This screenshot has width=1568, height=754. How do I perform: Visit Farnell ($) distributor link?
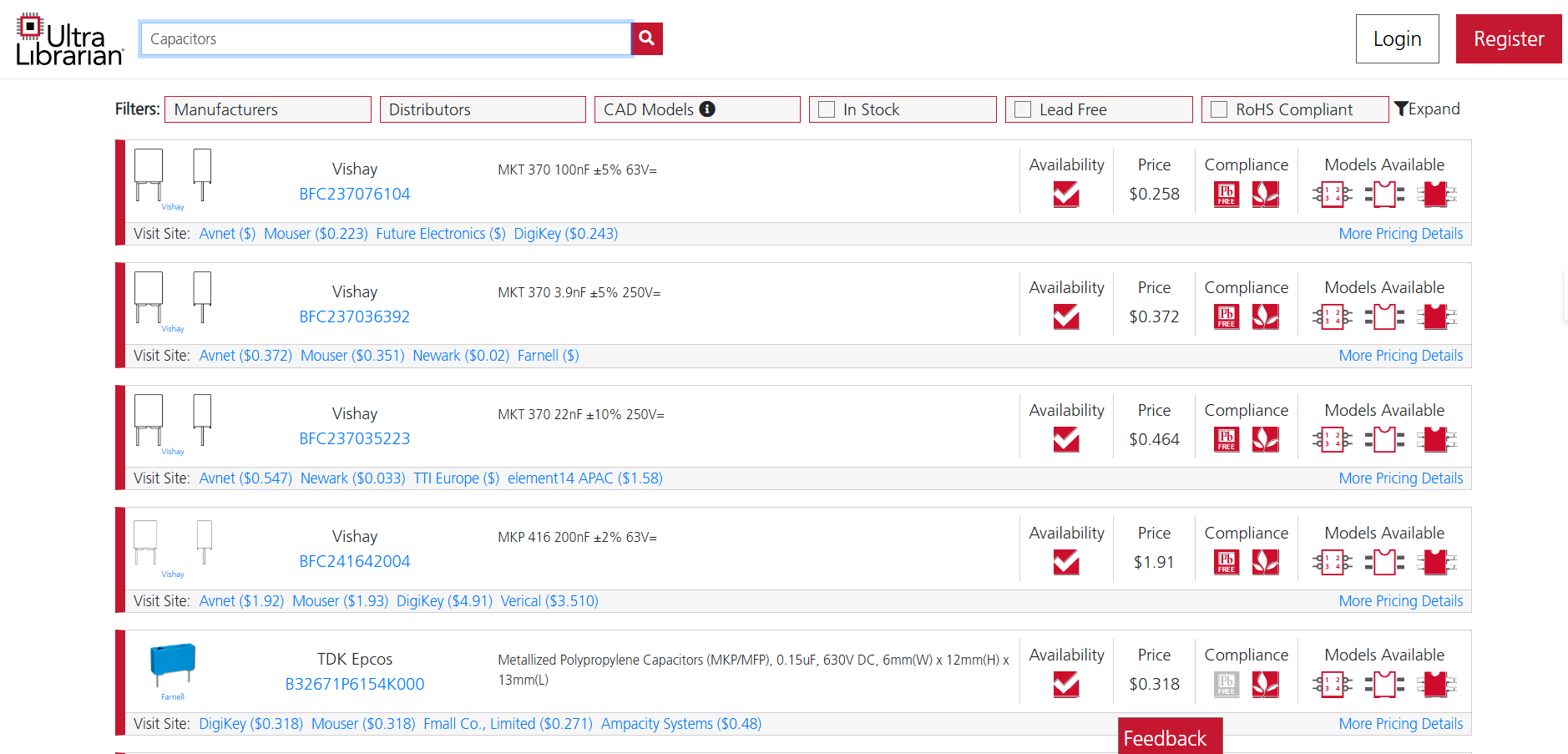(549, 356)
